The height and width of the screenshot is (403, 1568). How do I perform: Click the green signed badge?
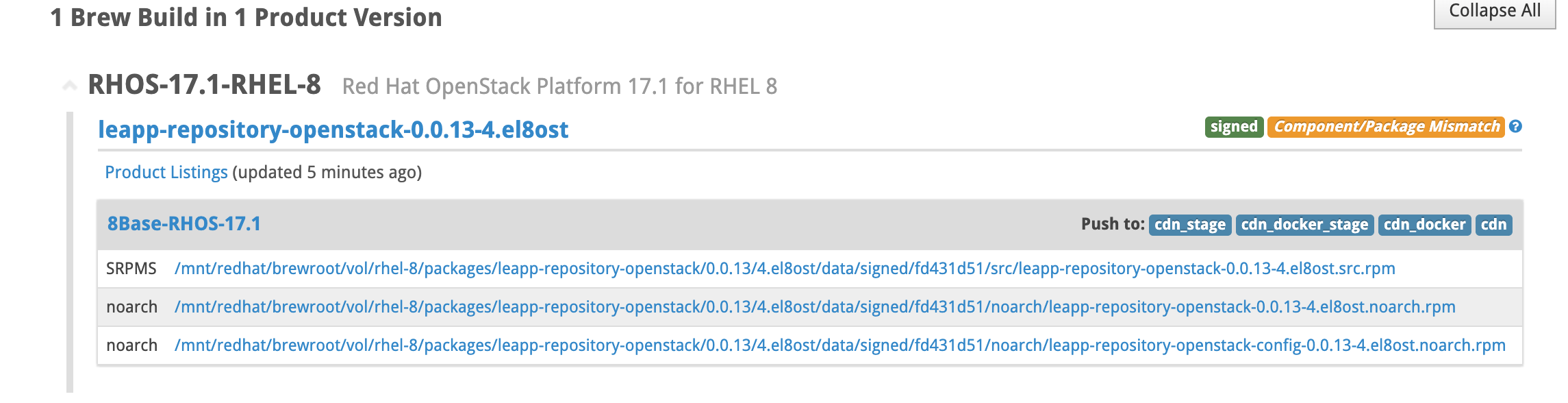pyautogui.click(x=1233, y=127)
